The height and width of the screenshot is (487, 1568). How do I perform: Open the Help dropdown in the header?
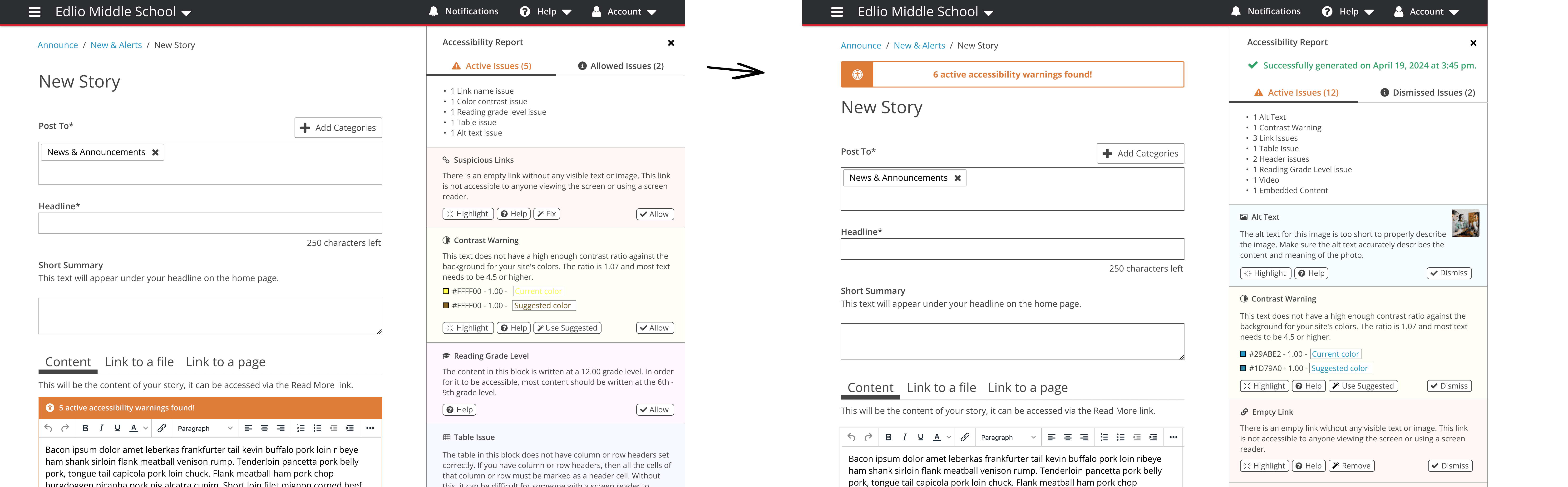point(545,11)
